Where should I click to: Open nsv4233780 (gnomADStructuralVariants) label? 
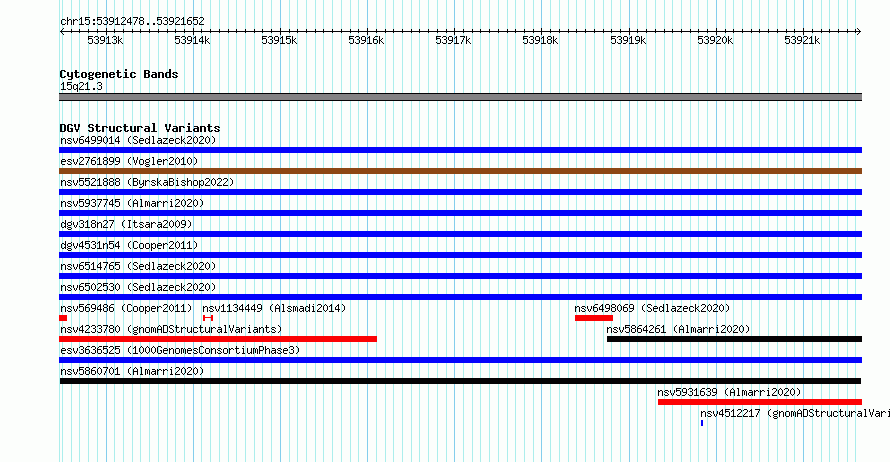click(x=171, y=329)
